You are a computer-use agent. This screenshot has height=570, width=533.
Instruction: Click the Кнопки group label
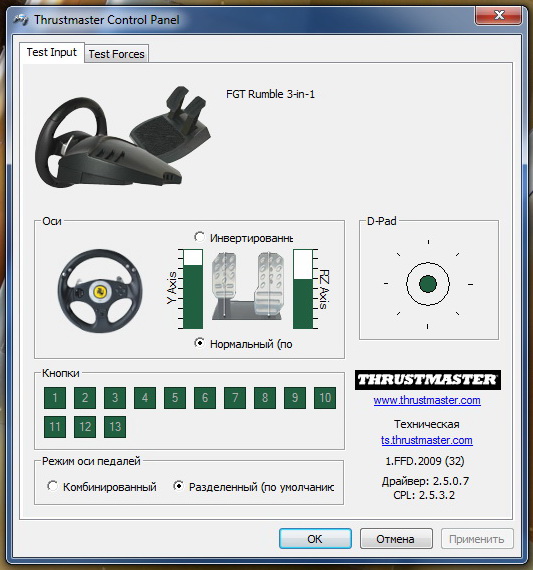tap(61, 373)
